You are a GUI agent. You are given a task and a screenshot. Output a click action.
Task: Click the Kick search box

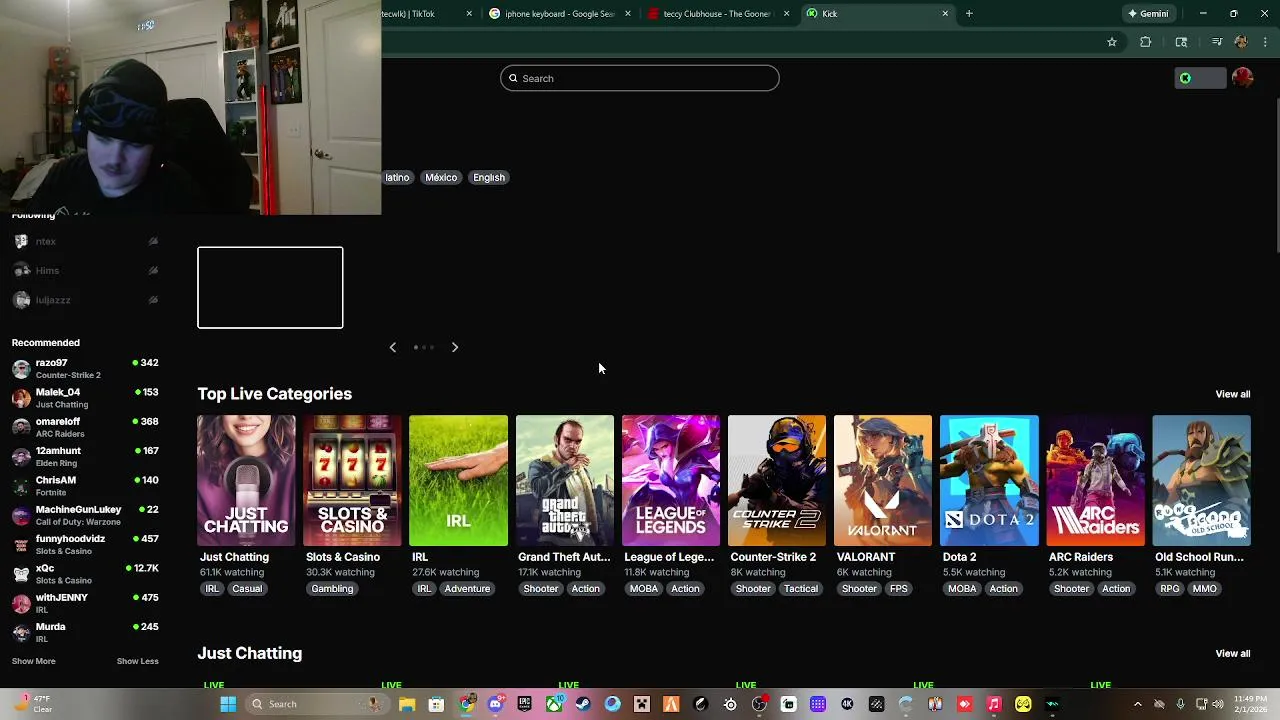[640, 78]
